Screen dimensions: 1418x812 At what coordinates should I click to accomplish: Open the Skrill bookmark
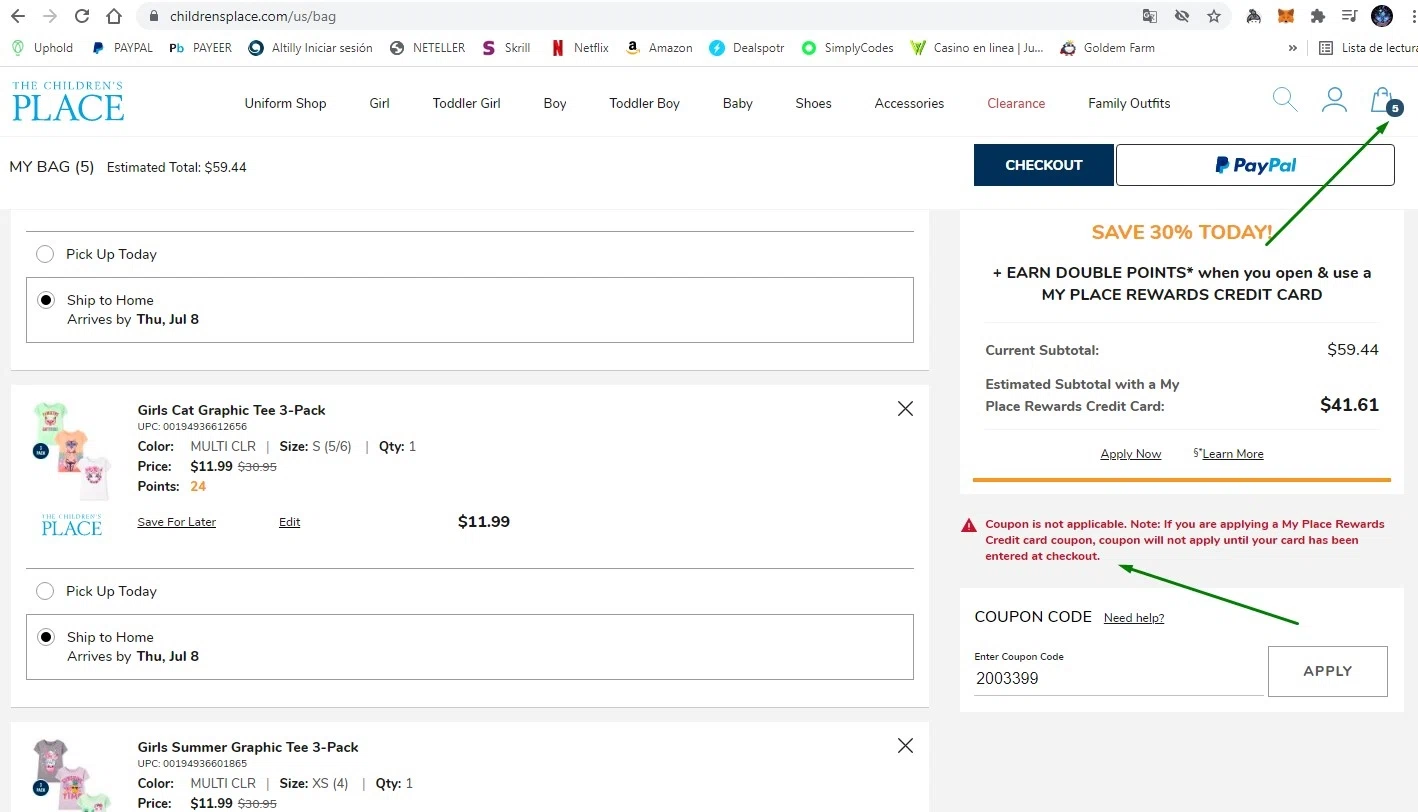(x=506, y=47)
